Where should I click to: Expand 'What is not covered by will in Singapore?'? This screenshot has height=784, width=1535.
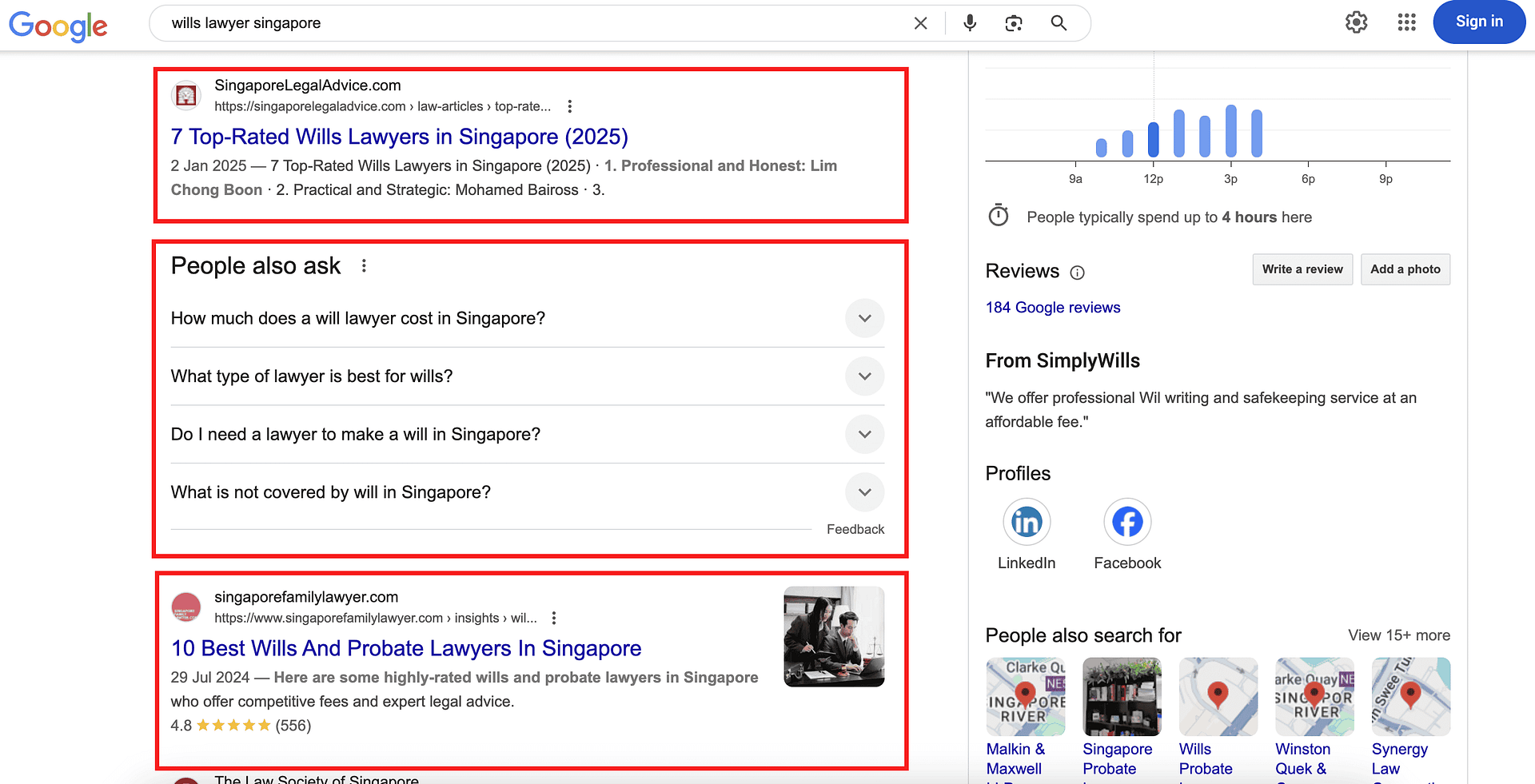(x=528, y=492)
